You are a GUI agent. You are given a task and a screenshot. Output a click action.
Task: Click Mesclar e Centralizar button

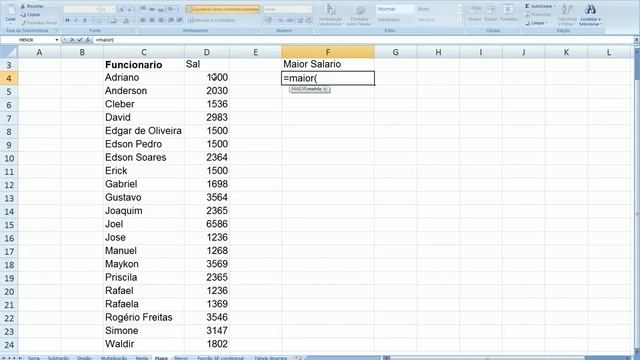click(211, 20)
